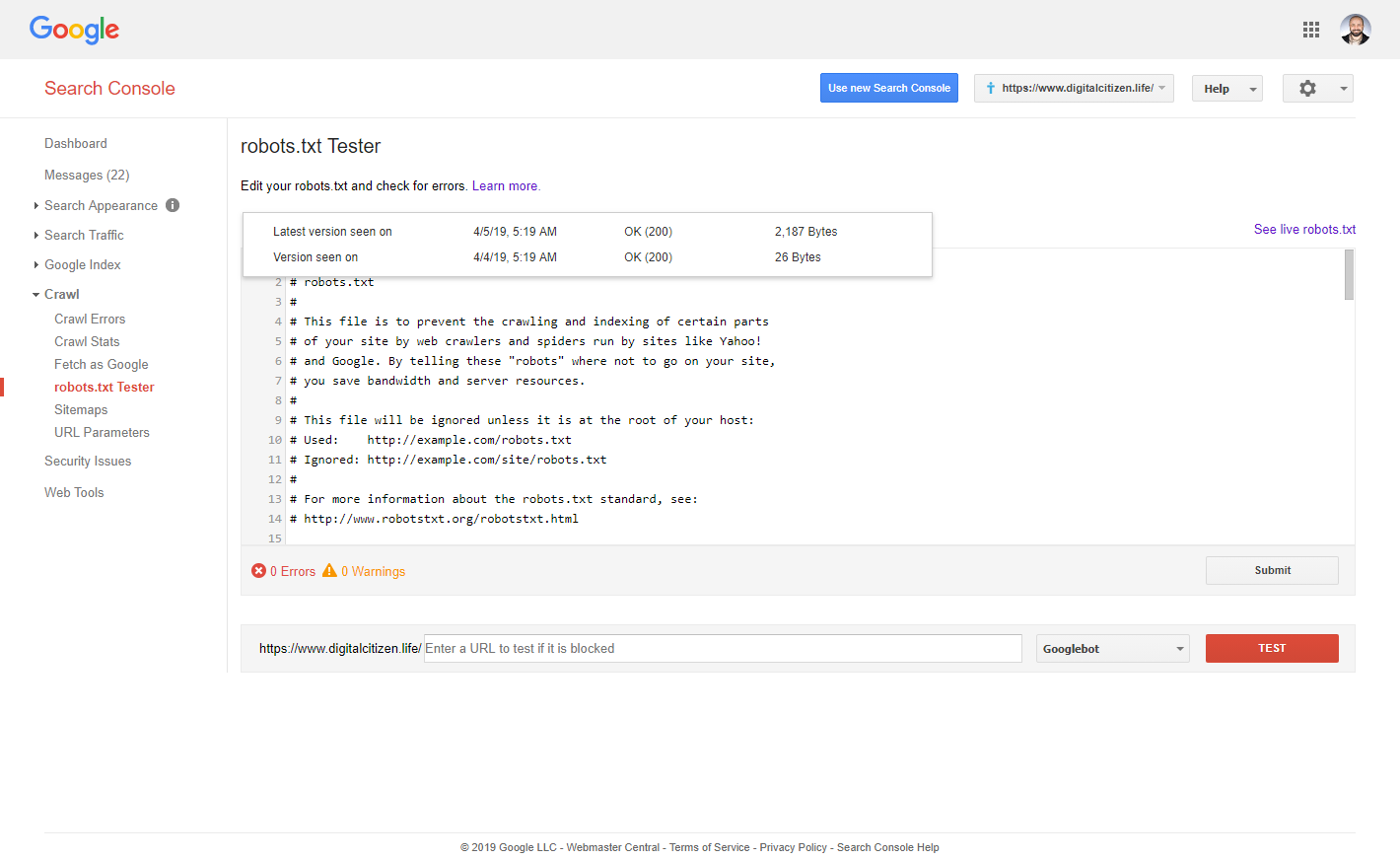Click Use new Search Console button
Viewport: 1400px width, 859px height.
click(x=889, y=88)
